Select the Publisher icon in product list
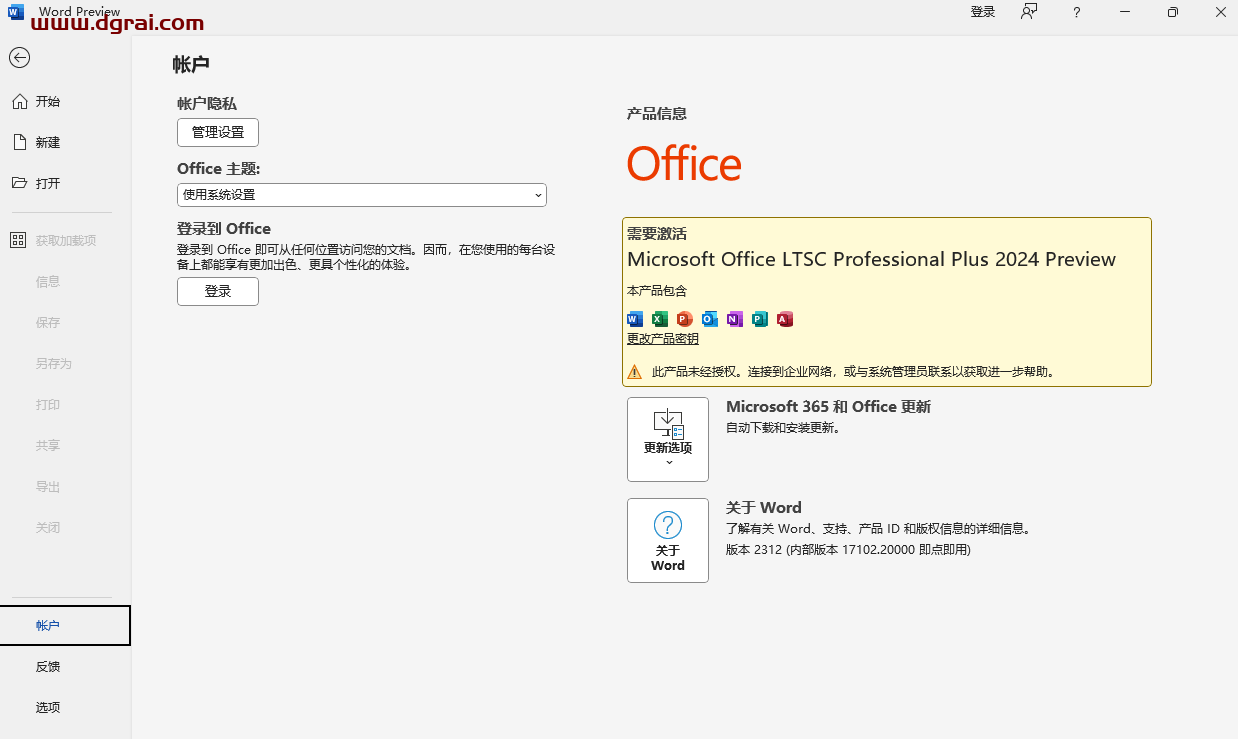The width and height of the screenshot is (1238, 739). pos(759,319)
